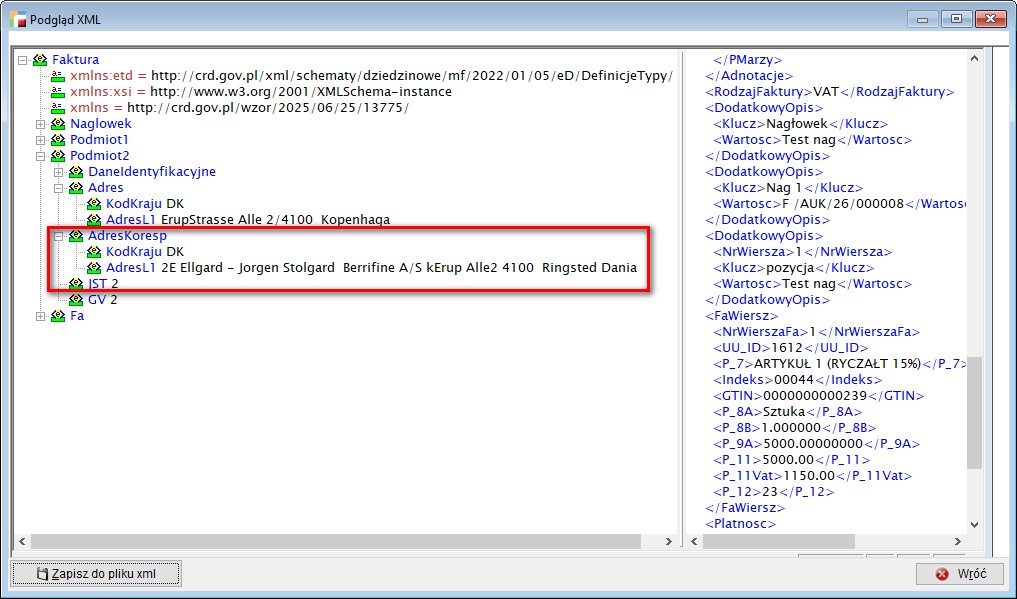Click the Faktura root element icon
1017x599 pixels.
pos(40,60)
